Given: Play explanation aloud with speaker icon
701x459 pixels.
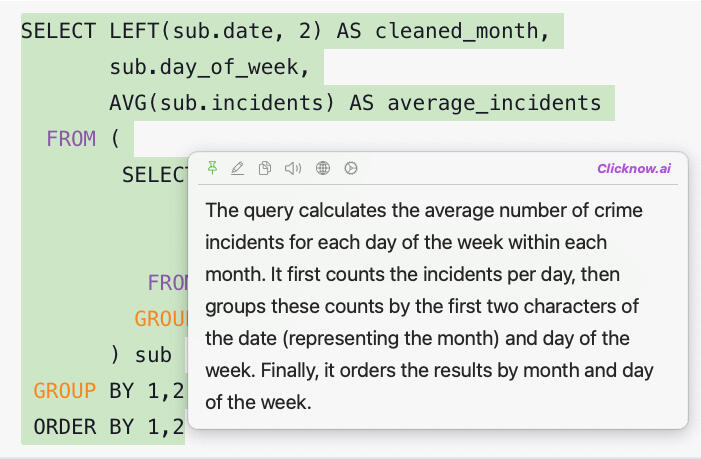Looking at the screenshot, I should coord(293,168).
